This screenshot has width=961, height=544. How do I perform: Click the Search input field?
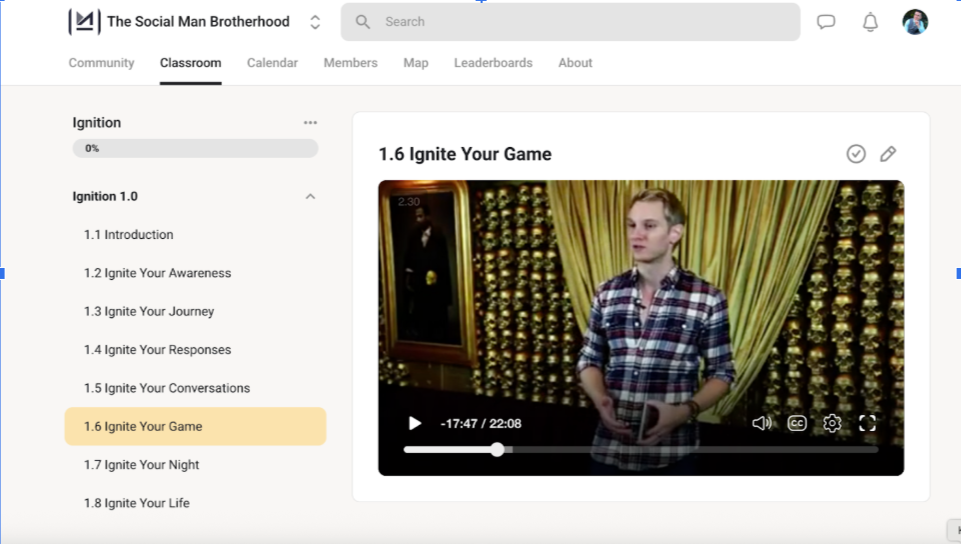pos(570,22)
